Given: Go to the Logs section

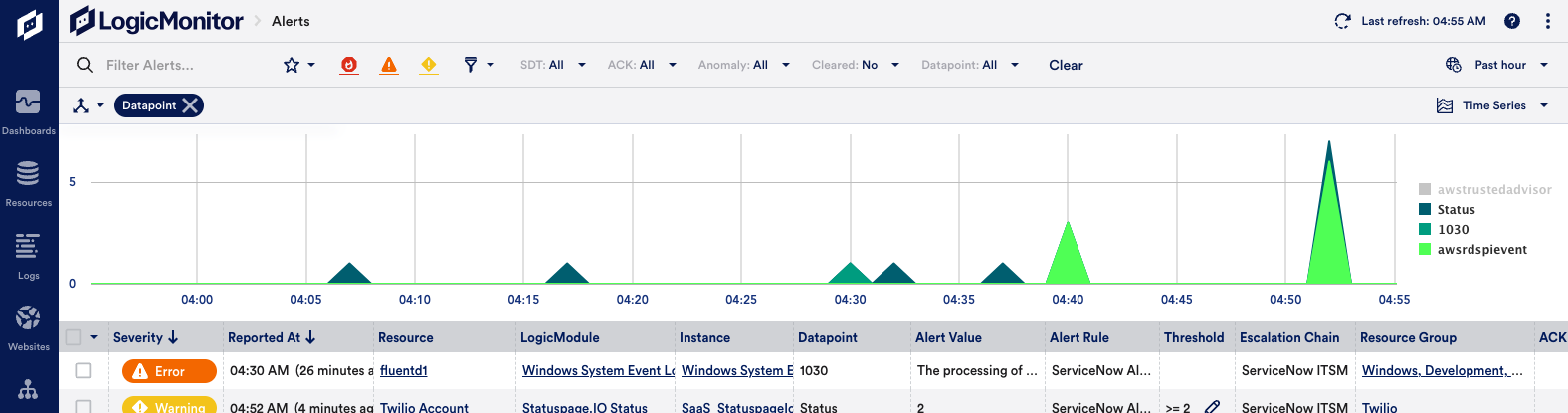Looking at the screenshot, I should [28, 254].
